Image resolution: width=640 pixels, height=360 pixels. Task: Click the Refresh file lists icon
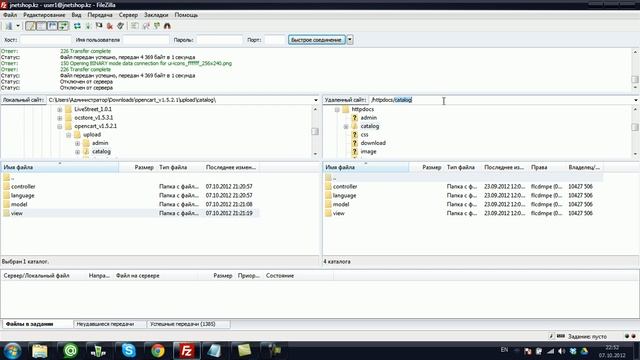pyautogui.click(x=77, y=26)
